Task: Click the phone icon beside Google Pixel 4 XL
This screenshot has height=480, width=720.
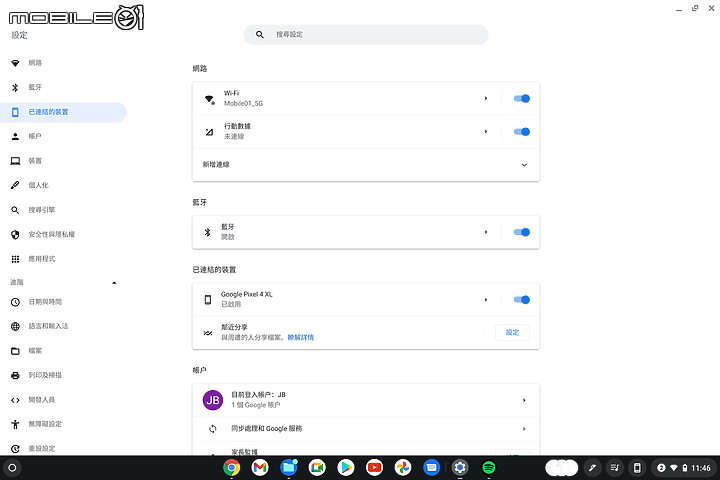Action: click(208, 300)
